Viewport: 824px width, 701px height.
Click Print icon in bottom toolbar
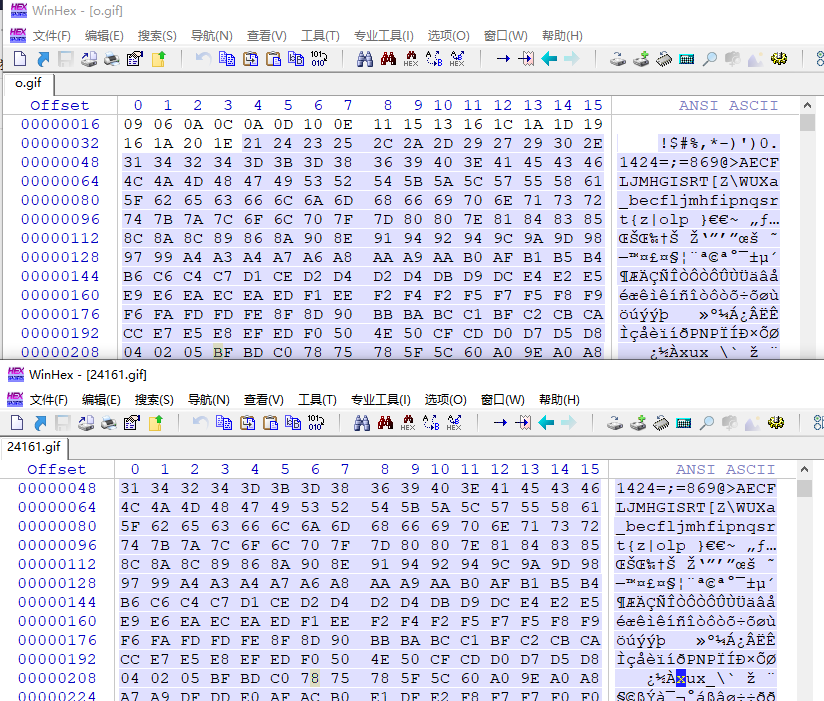click(109, 422)
